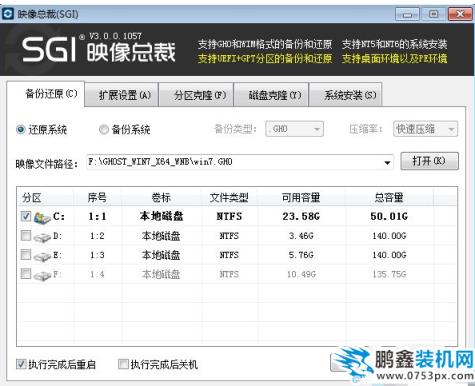Click the disk drive icon for E:

(x=42, y=256)
